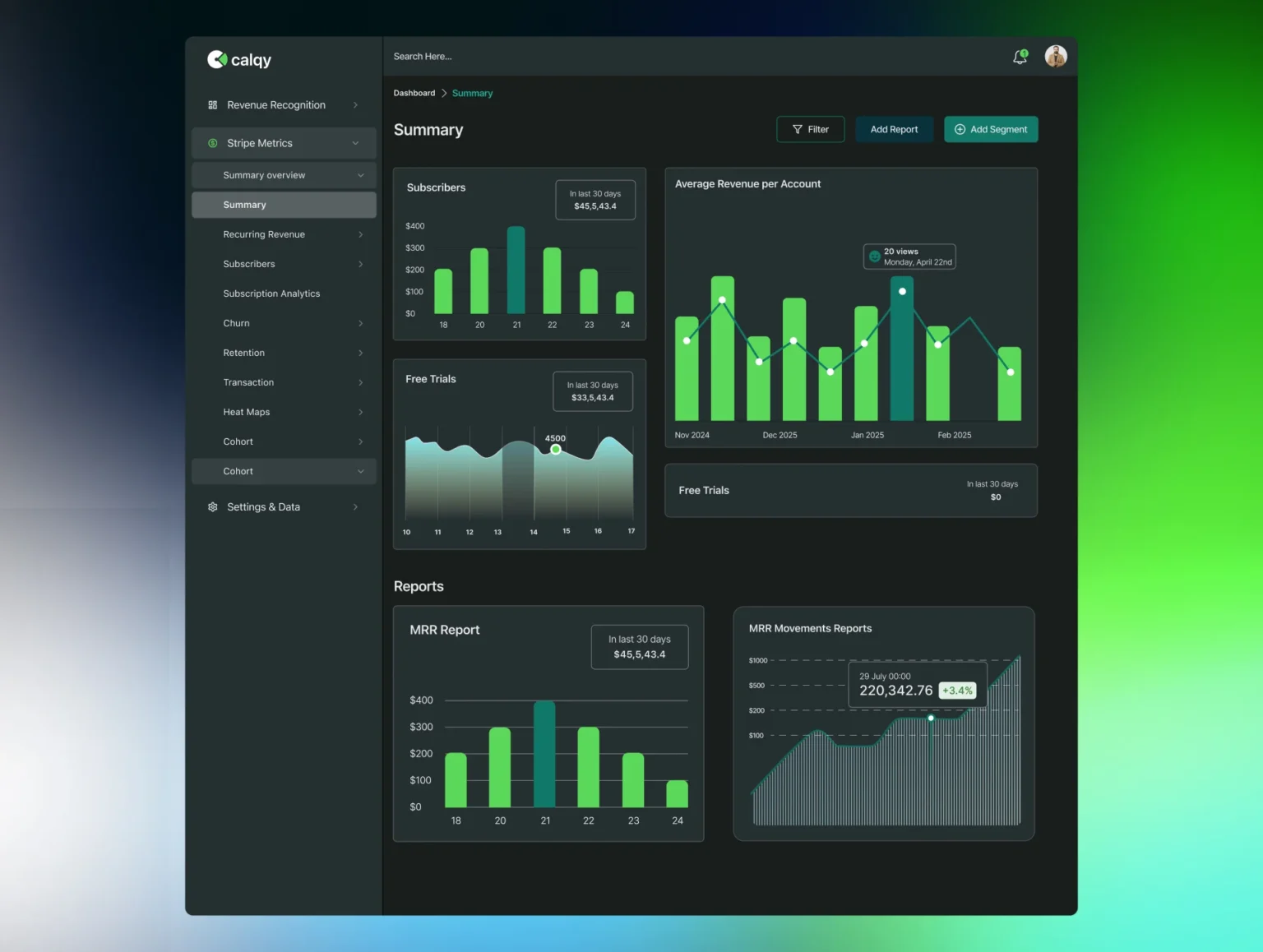The image size is (1263, 952).
Task: Expand the Heat Maps chevron
Action: pos(360,412)
